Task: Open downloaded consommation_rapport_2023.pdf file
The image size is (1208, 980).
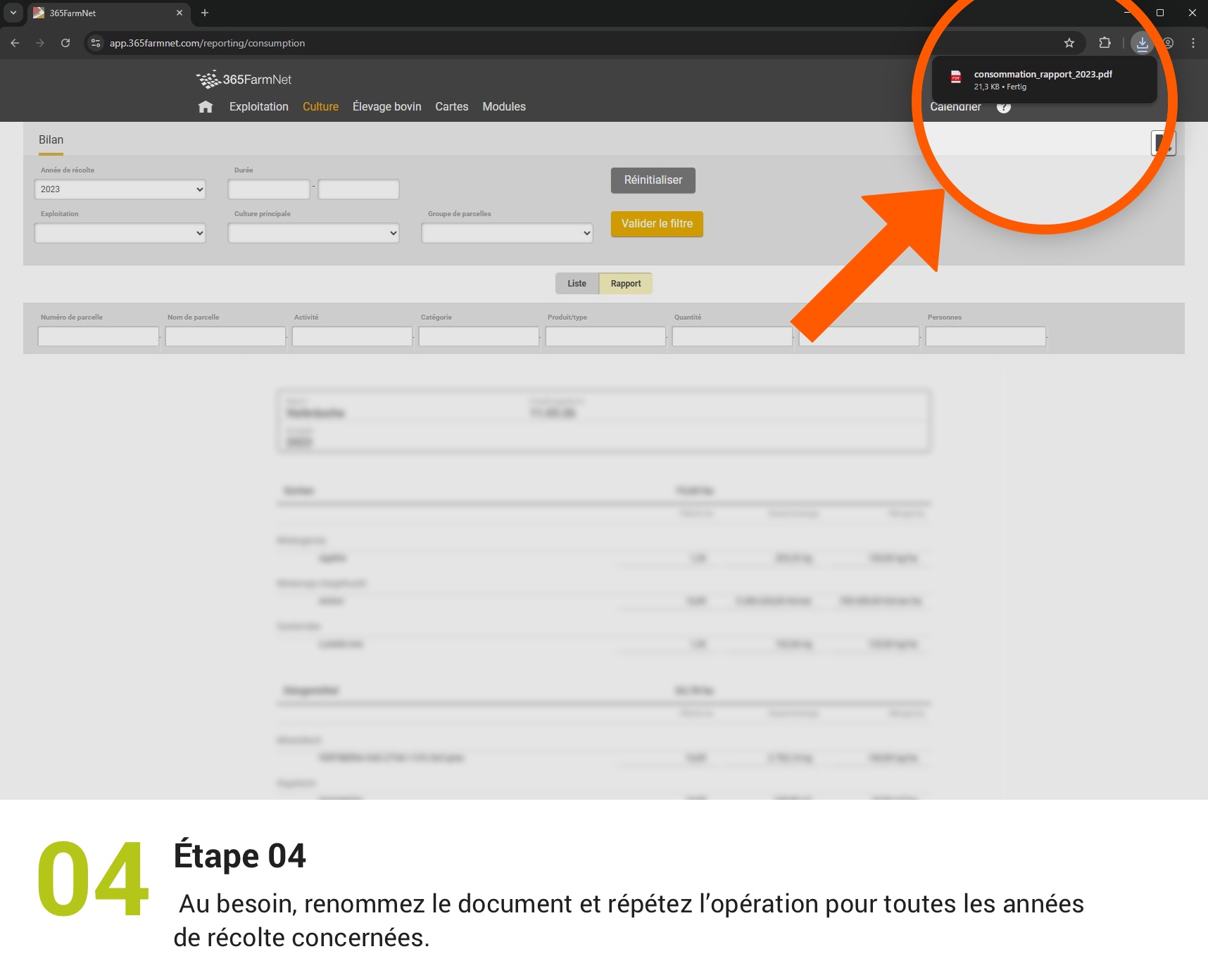Action: click(1042, 80)
